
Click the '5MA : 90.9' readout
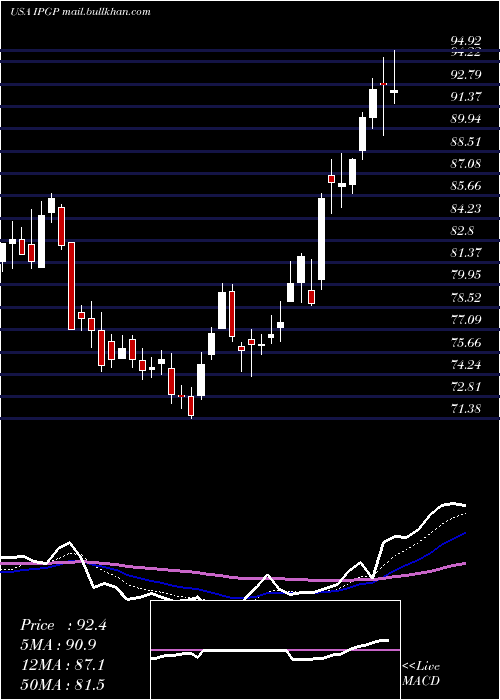click(58, 645)
